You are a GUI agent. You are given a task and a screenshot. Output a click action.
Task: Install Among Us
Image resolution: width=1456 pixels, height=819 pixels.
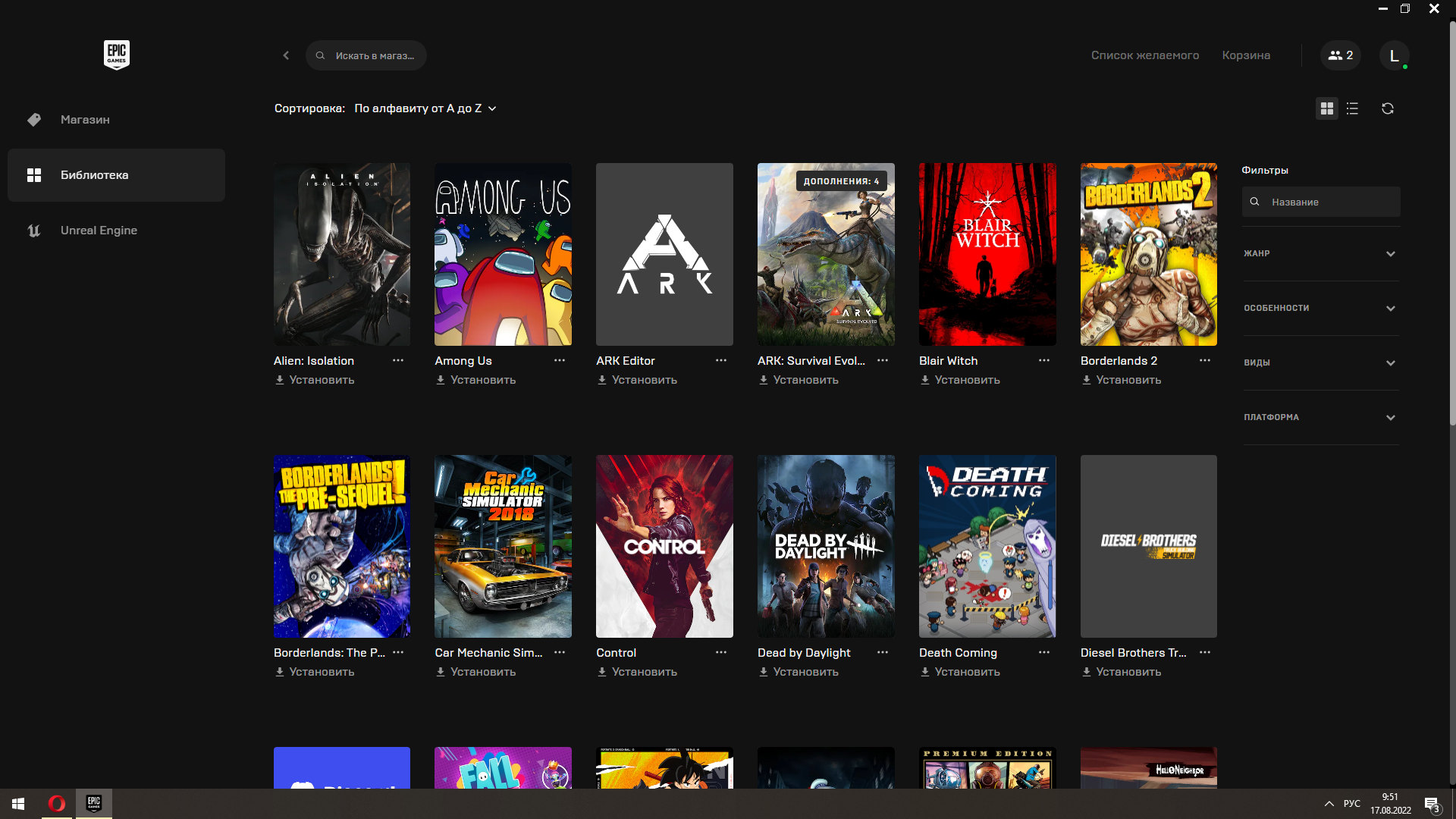(475, 380)
